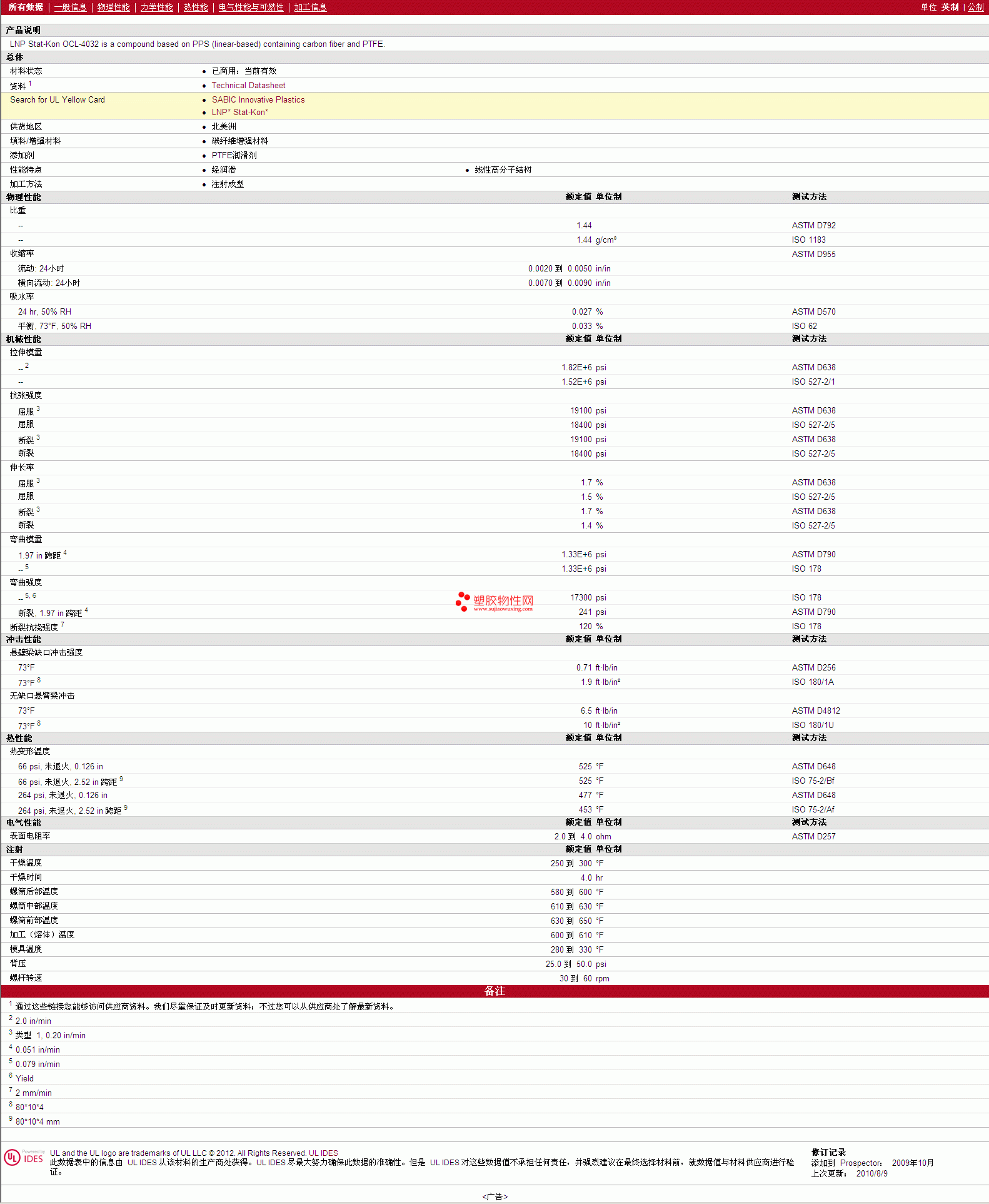Click the 北美洲 availability value
This screenshot has width=989, height=1204.
click(224, 127)
